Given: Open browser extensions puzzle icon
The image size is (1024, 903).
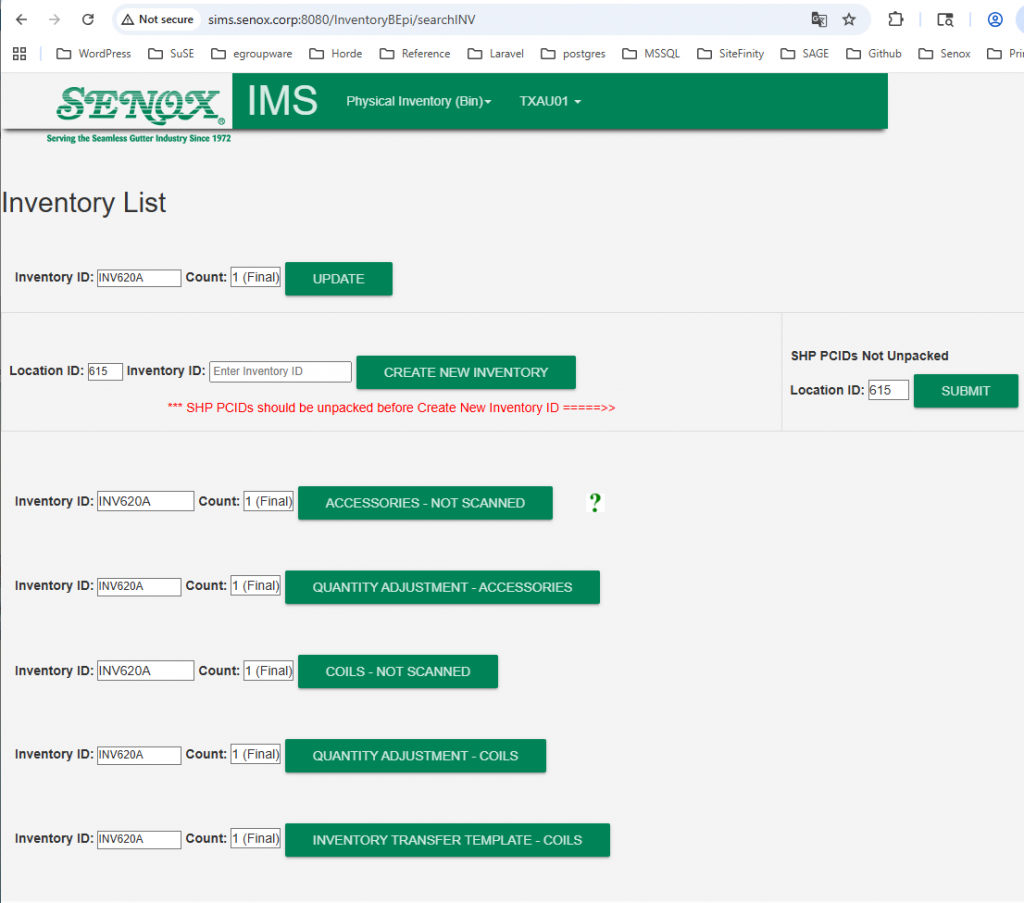Looking at the screenshot, I should [x=896, y=19].
